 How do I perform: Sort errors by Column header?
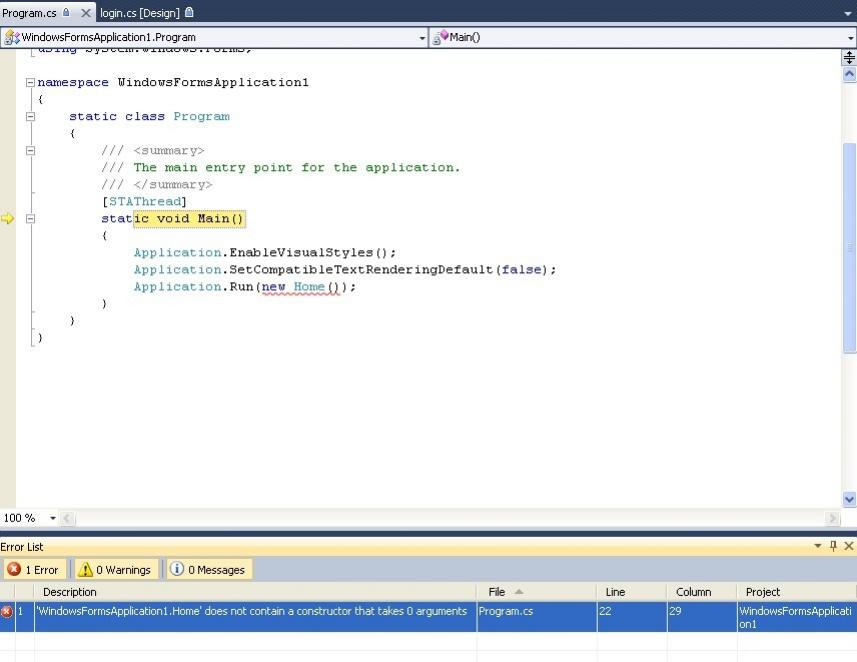702,592
